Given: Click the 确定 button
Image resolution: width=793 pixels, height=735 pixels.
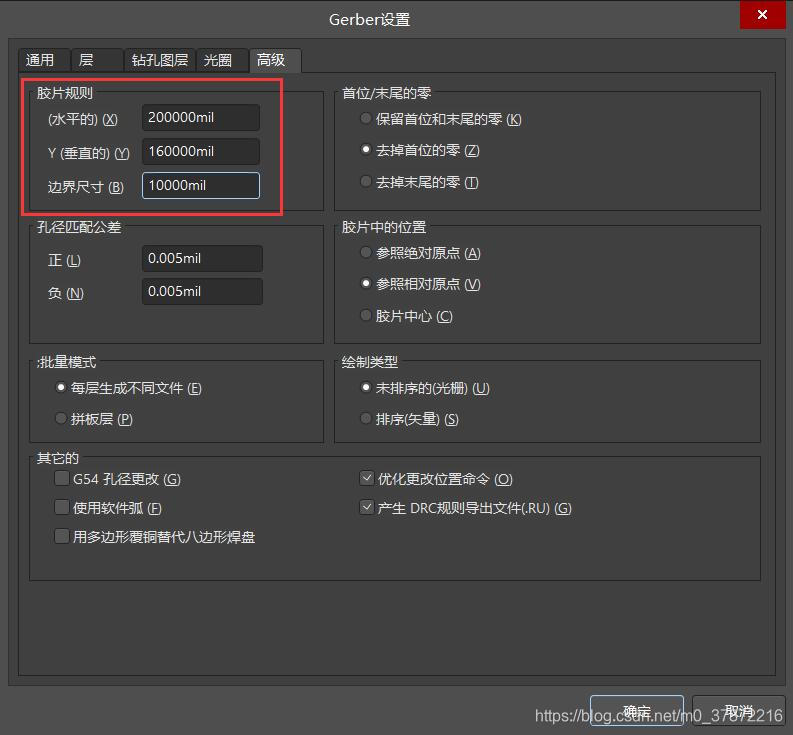Looking at the screenshot, I should pyautogui.click(x=637, y=711).
